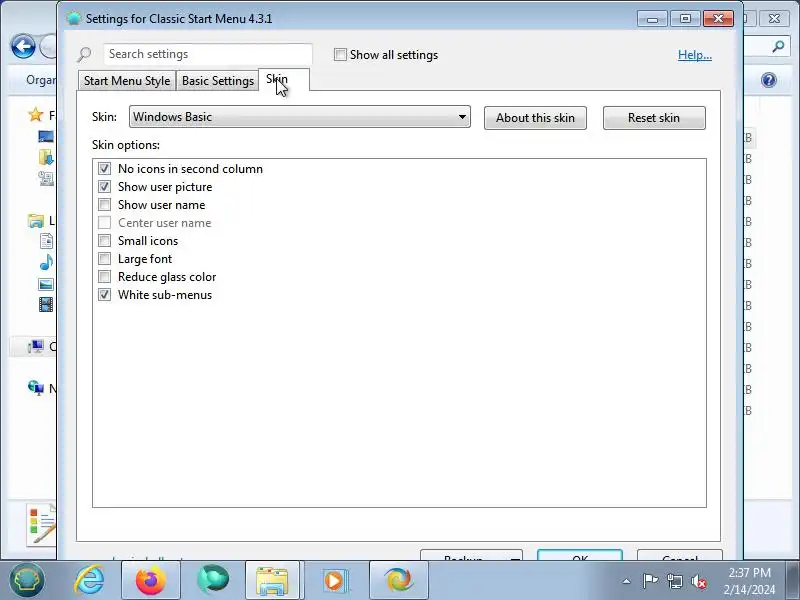
Task: Click the Back arrow in the Explorer window
Action: [x=23, y=47]
